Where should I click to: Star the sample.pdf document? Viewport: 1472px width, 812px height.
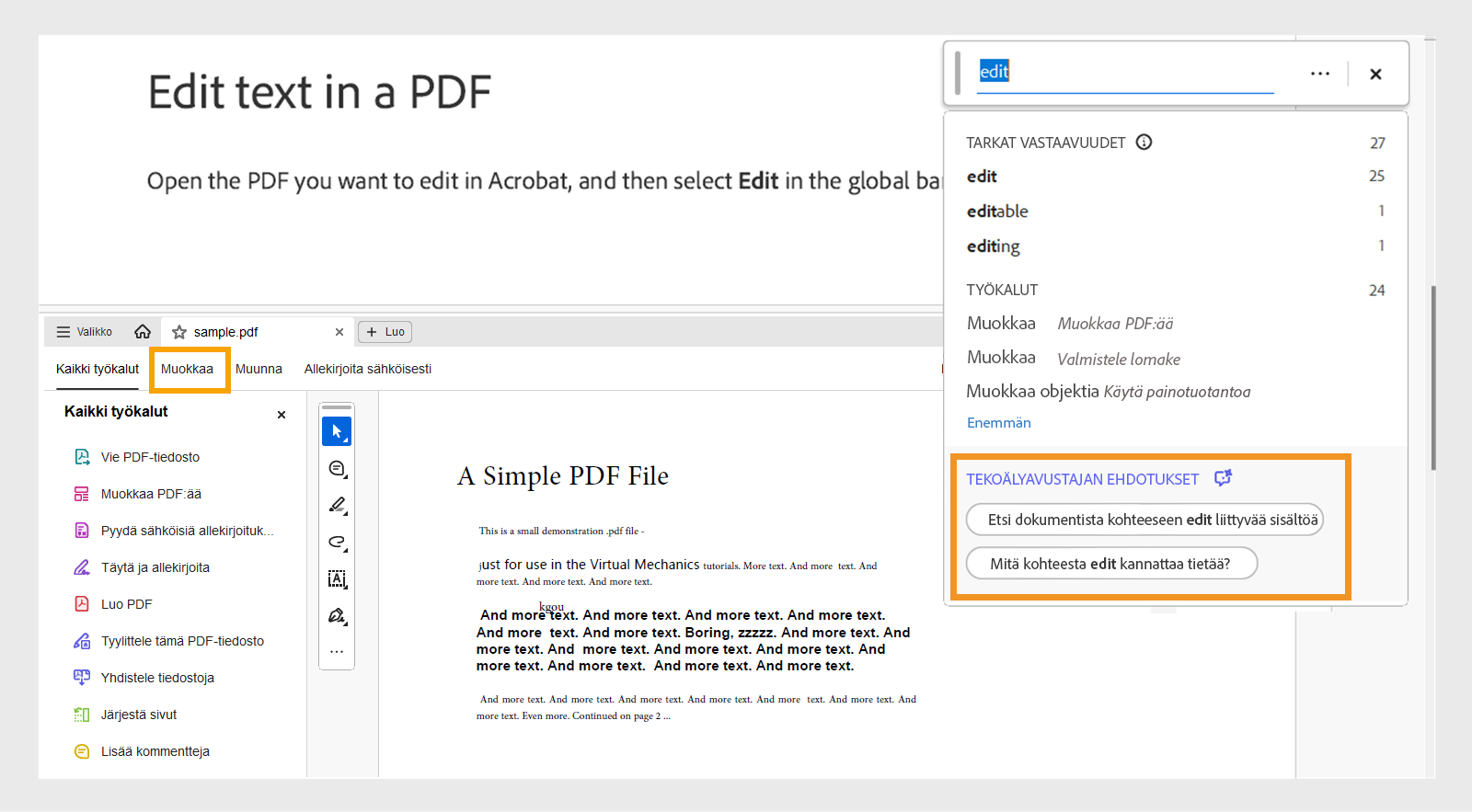pos(179,333)
